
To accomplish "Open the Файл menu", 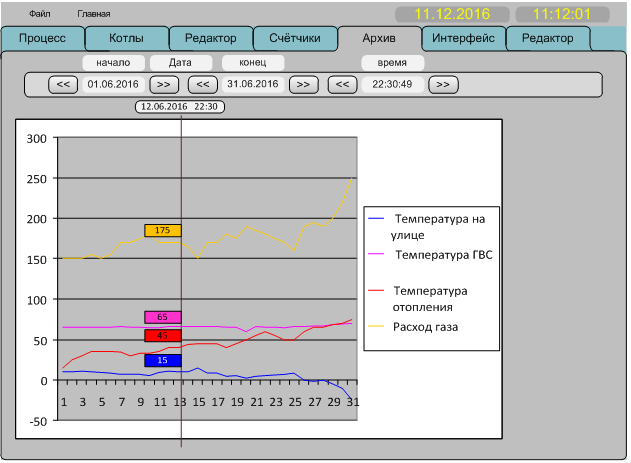I will tap(40, 14).
